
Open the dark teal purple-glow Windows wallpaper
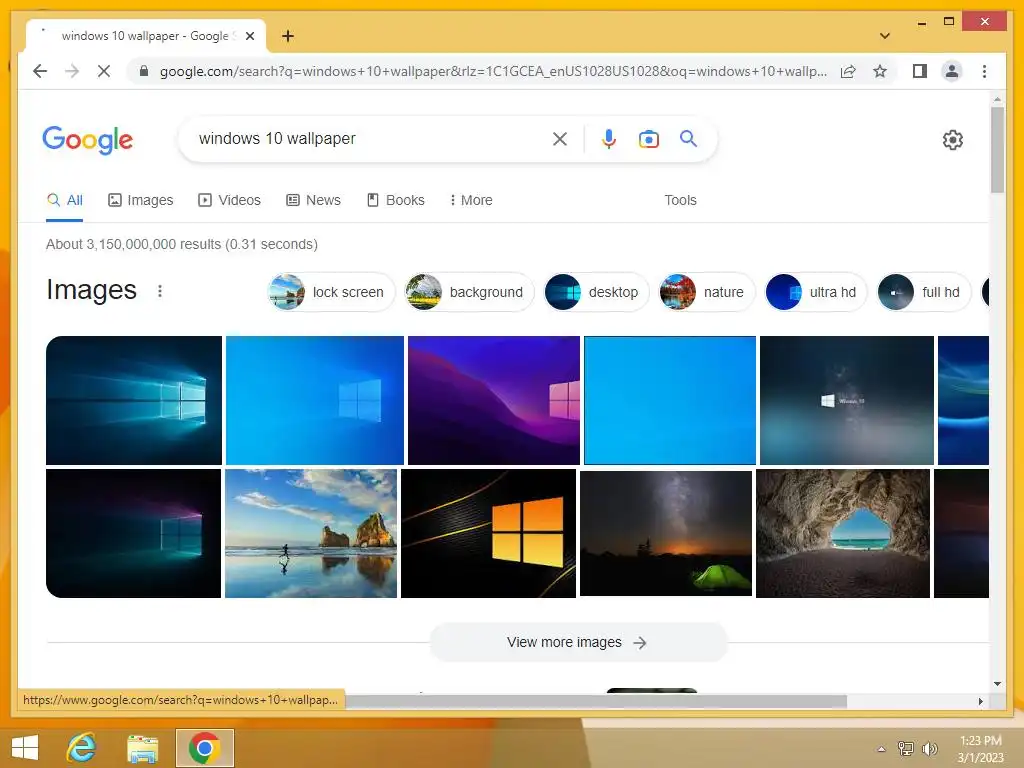(134, 534)
